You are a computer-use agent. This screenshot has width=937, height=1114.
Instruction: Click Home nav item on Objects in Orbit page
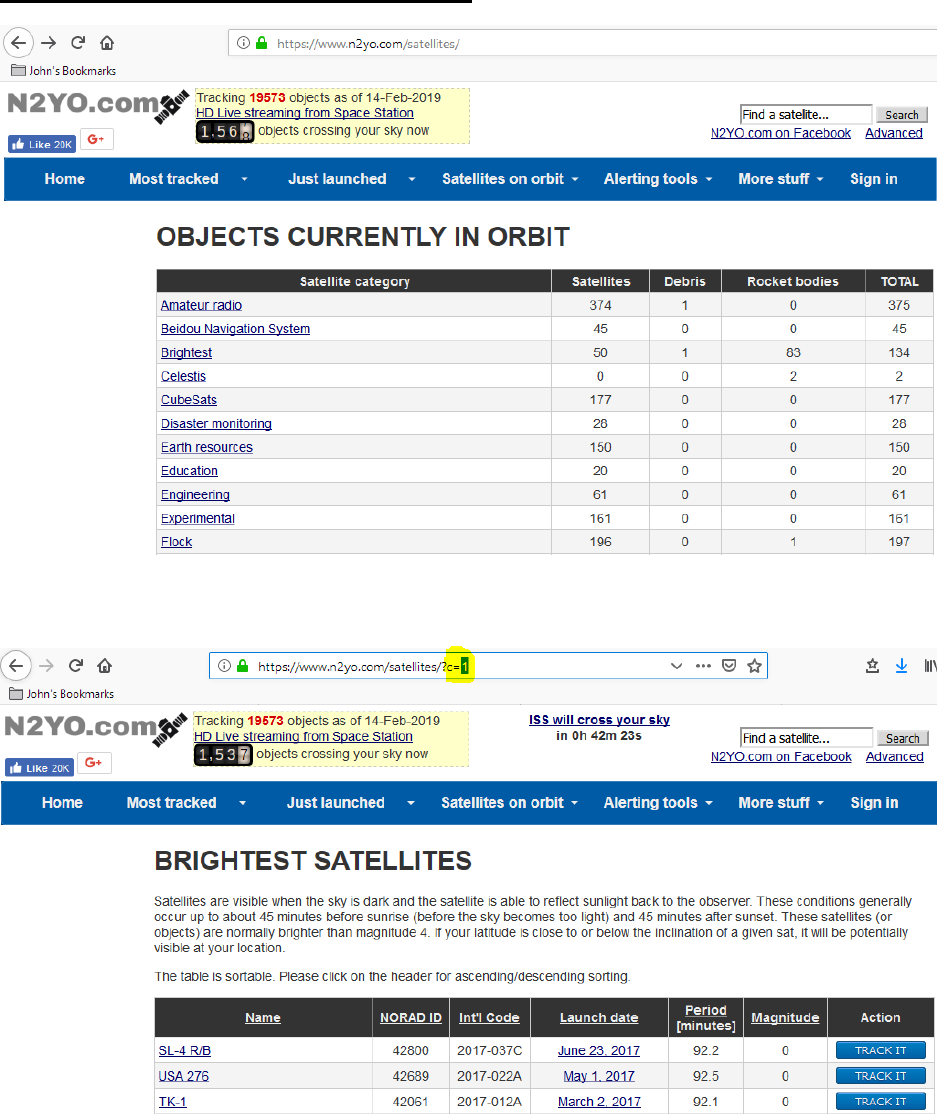pyautogui.click(x=65, y=179)
